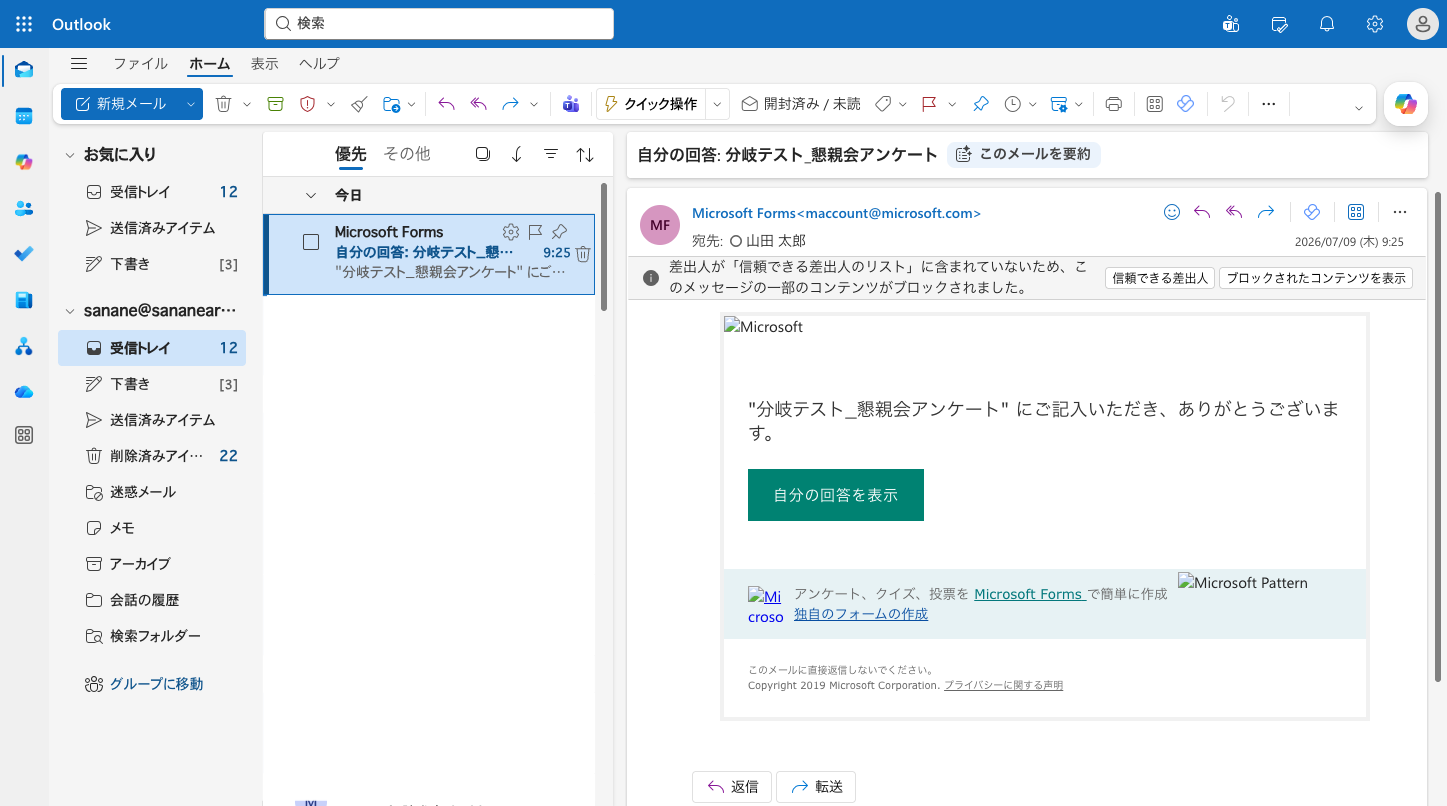Screen dimensions: 1447x806
Task: Open the Delete options dropdown arrow
Action: tap(246, 104)
